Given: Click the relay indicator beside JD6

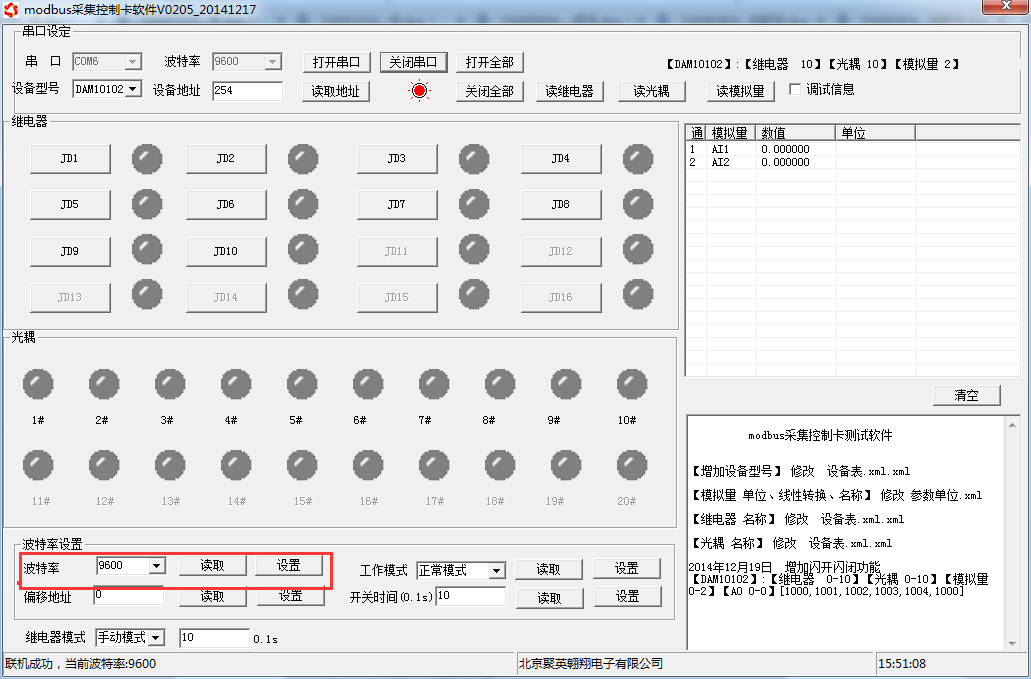Looking at the screenshot, I should (303, 204).
